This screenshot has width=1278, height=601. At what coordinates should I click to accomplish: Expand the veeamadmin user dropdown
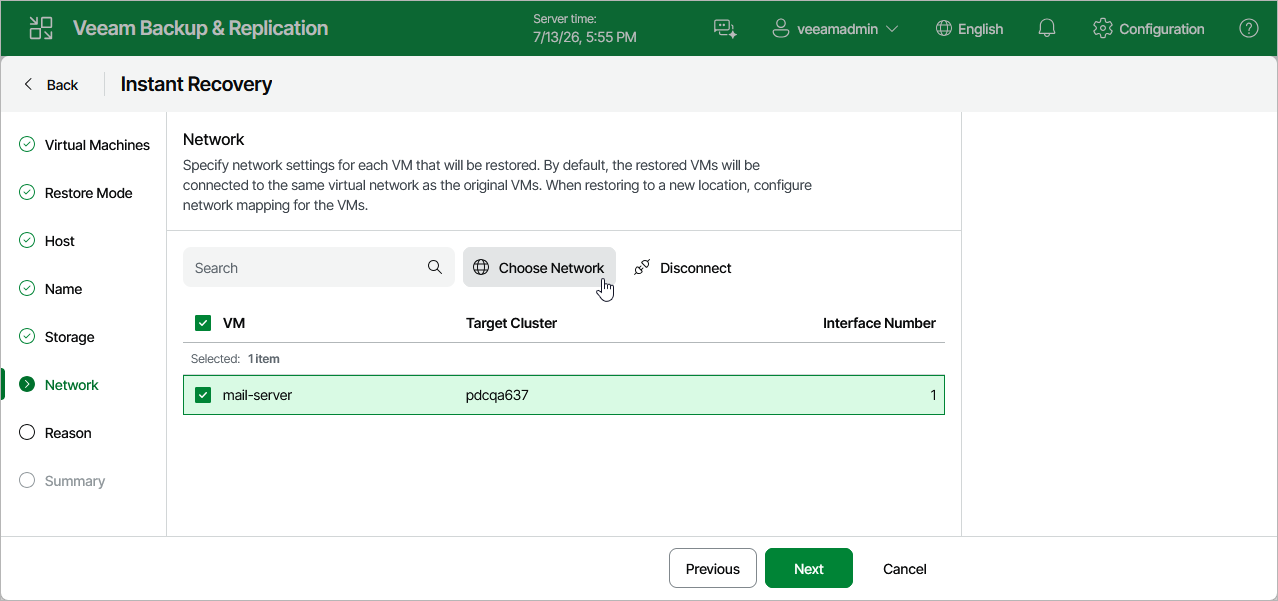(x=836, y=29)
